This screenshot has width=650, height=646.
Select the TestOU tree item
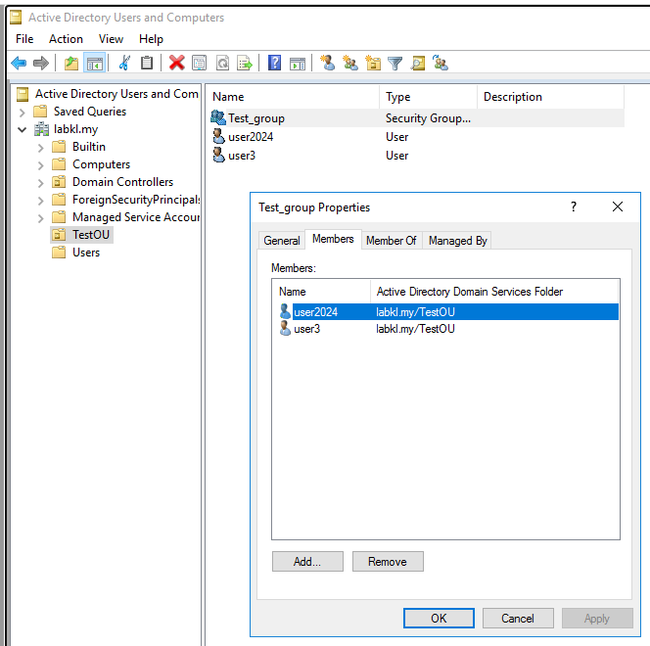[82, 235]
